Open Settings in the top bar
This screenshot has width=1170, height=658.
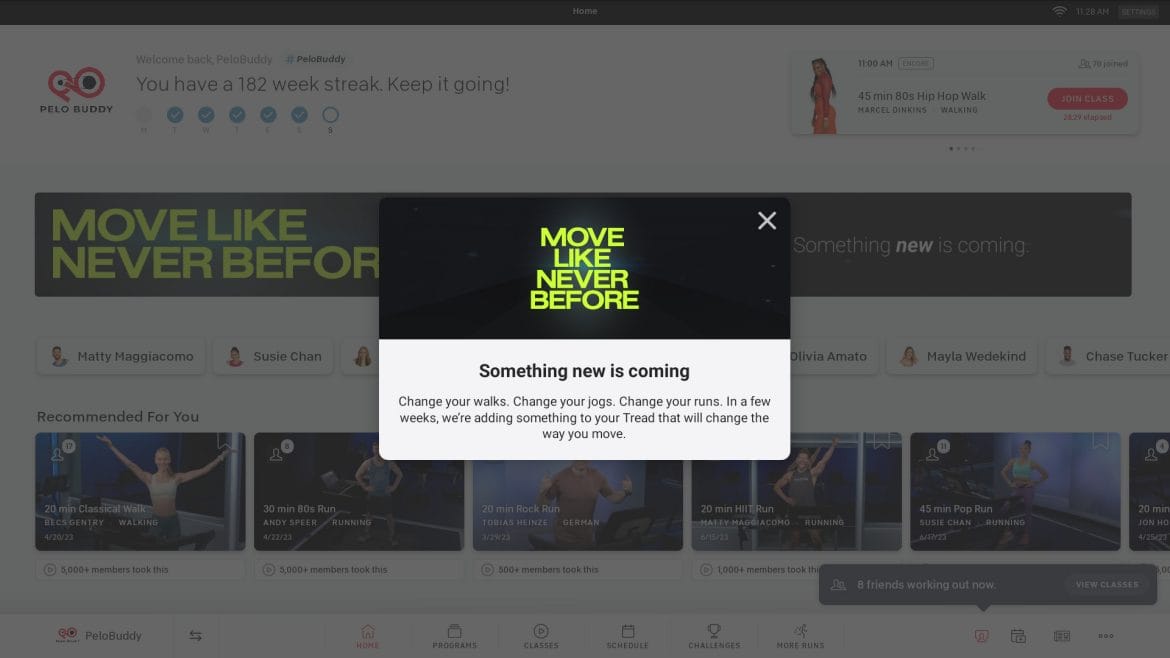point(1138,11)
